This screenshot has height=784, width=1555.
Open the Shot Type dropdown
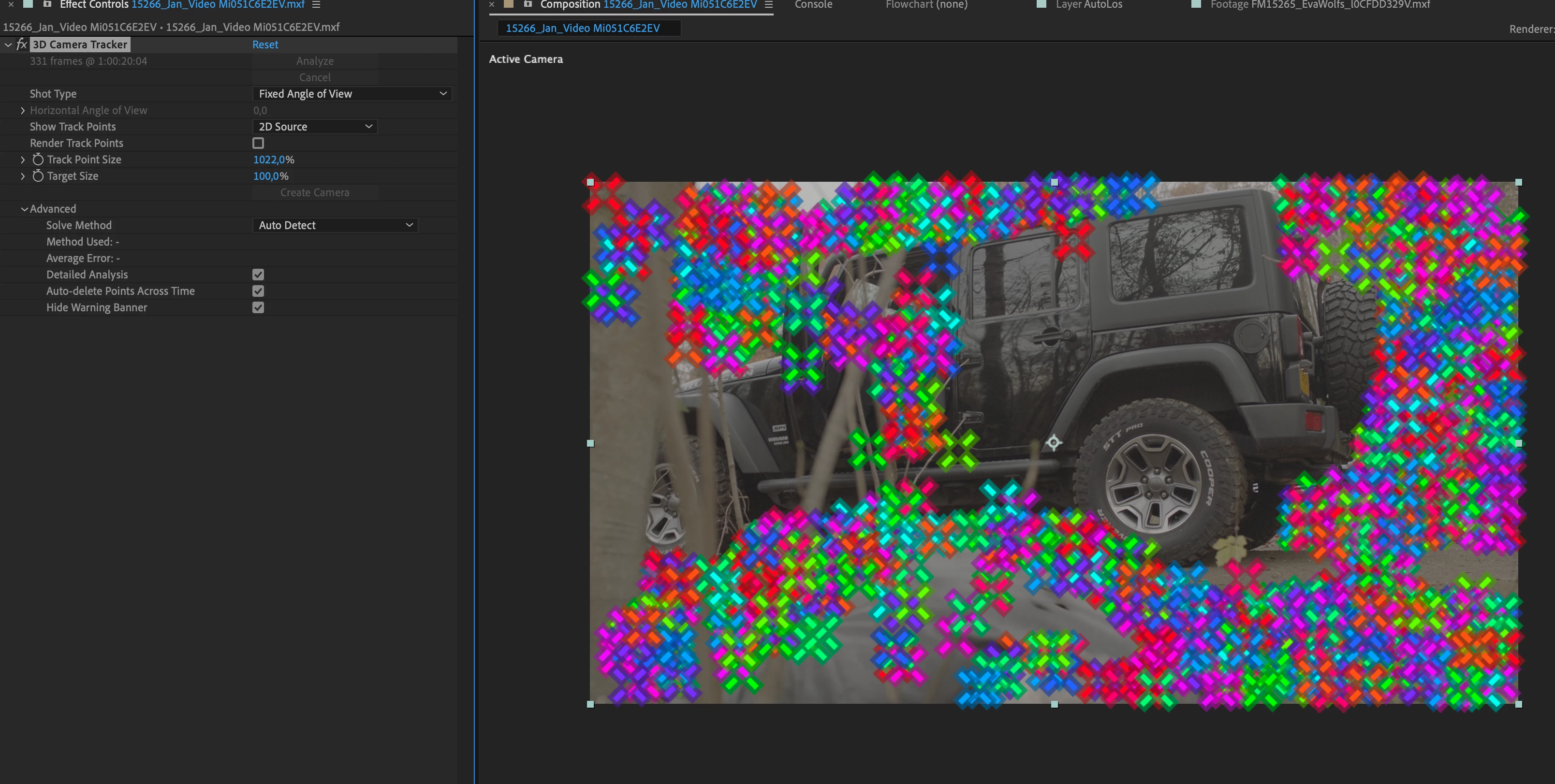352,94
